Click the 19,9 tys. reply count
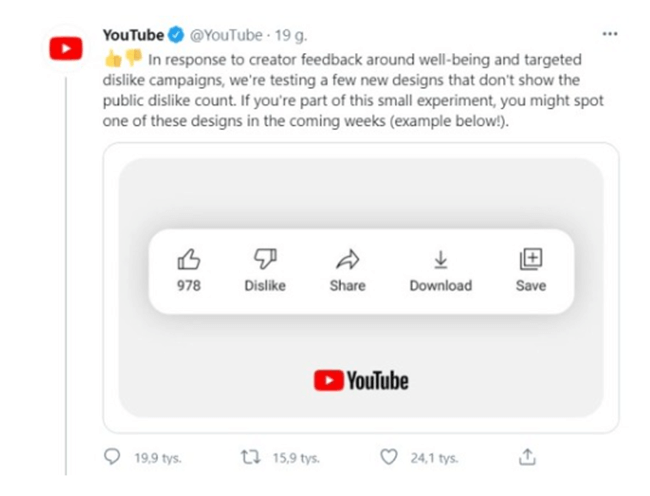Screen dimensions: 650x496 coord(157,458)
